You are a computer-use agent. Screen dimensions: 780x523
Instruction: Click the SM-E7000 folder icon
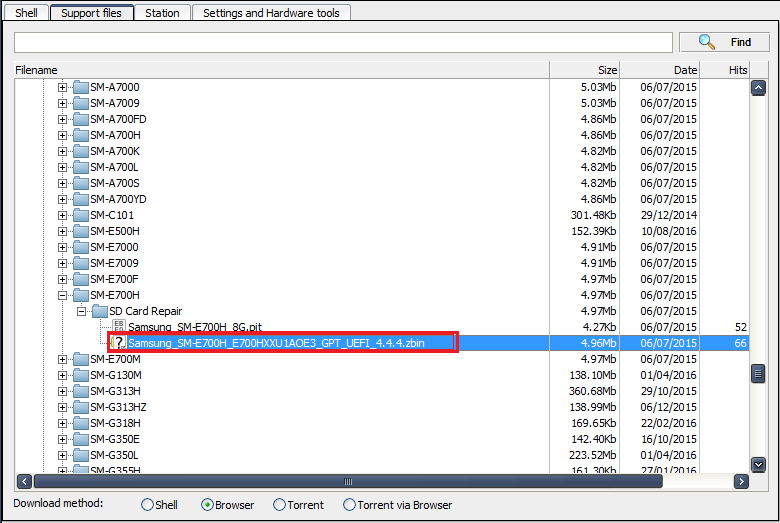[81, 247]
